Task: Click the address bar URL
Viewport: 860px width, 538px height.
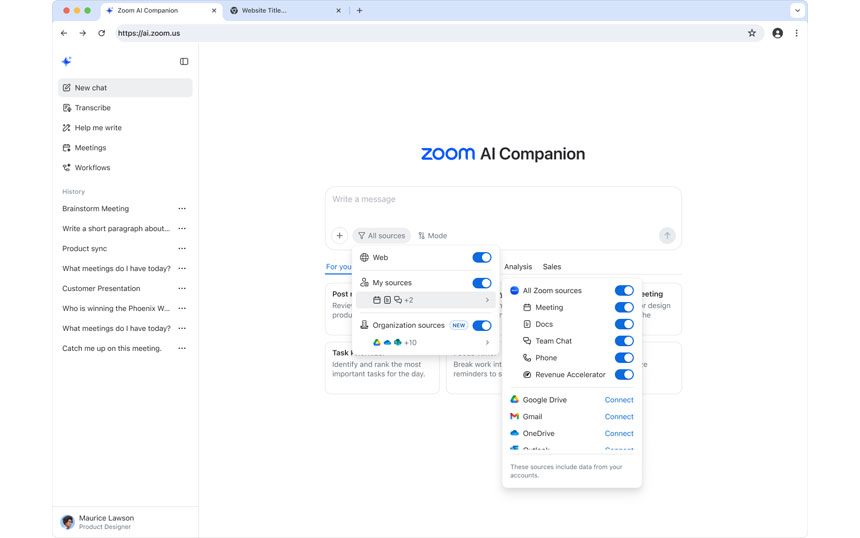Action: pyautogui.click(x=149, y=33)
